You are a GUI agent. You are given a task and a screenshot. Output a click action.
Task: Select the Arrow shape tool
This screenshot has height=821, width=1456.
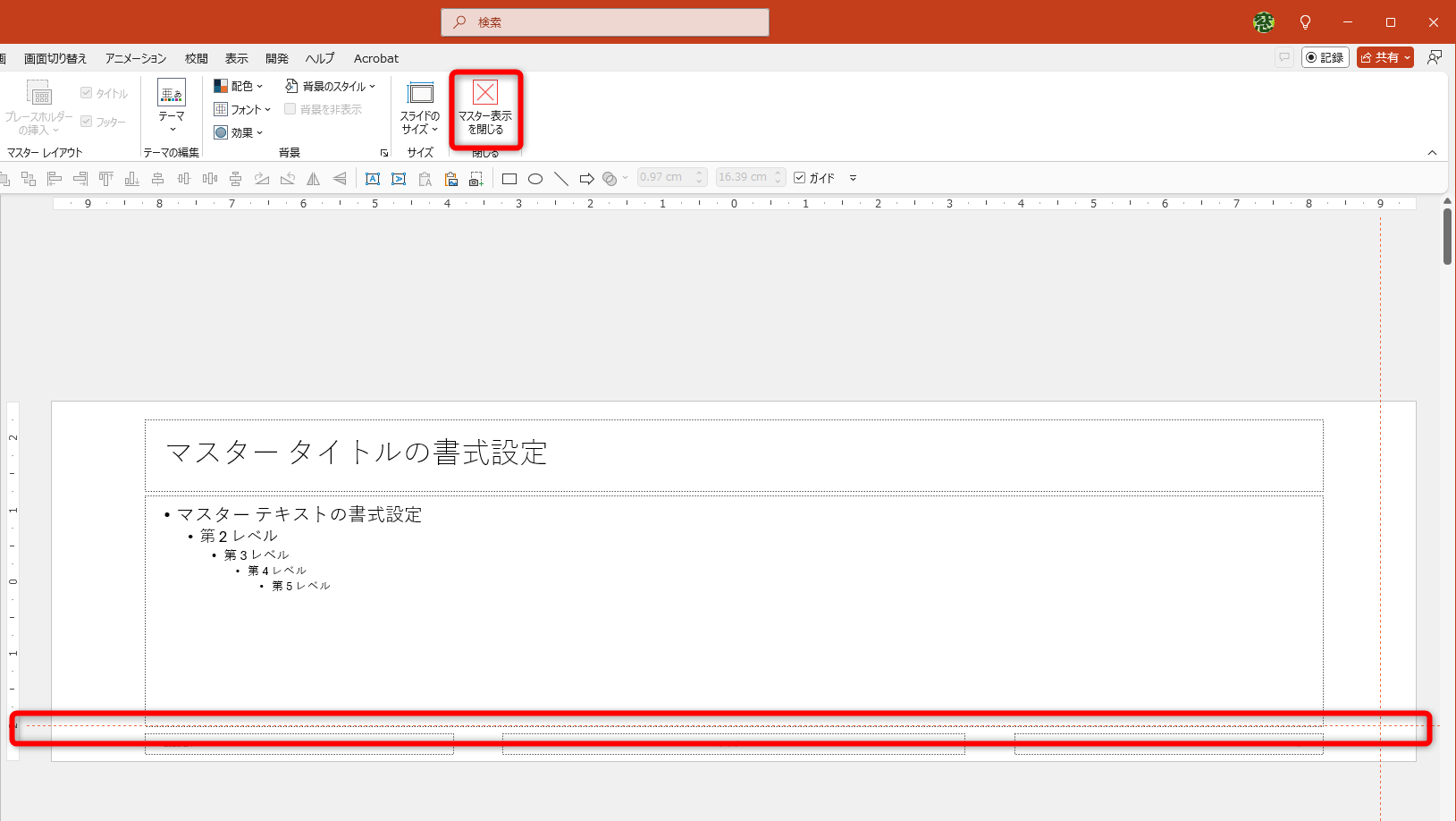click(x=587, y=179)
